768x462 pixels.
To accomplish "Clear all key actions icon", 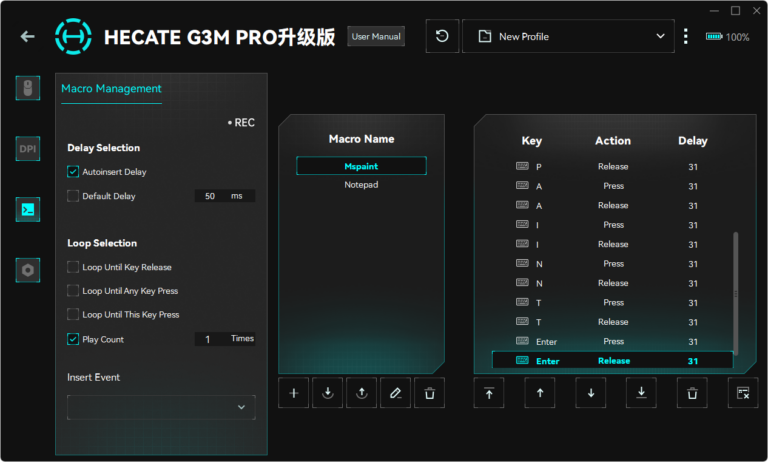I will point(743,393).
